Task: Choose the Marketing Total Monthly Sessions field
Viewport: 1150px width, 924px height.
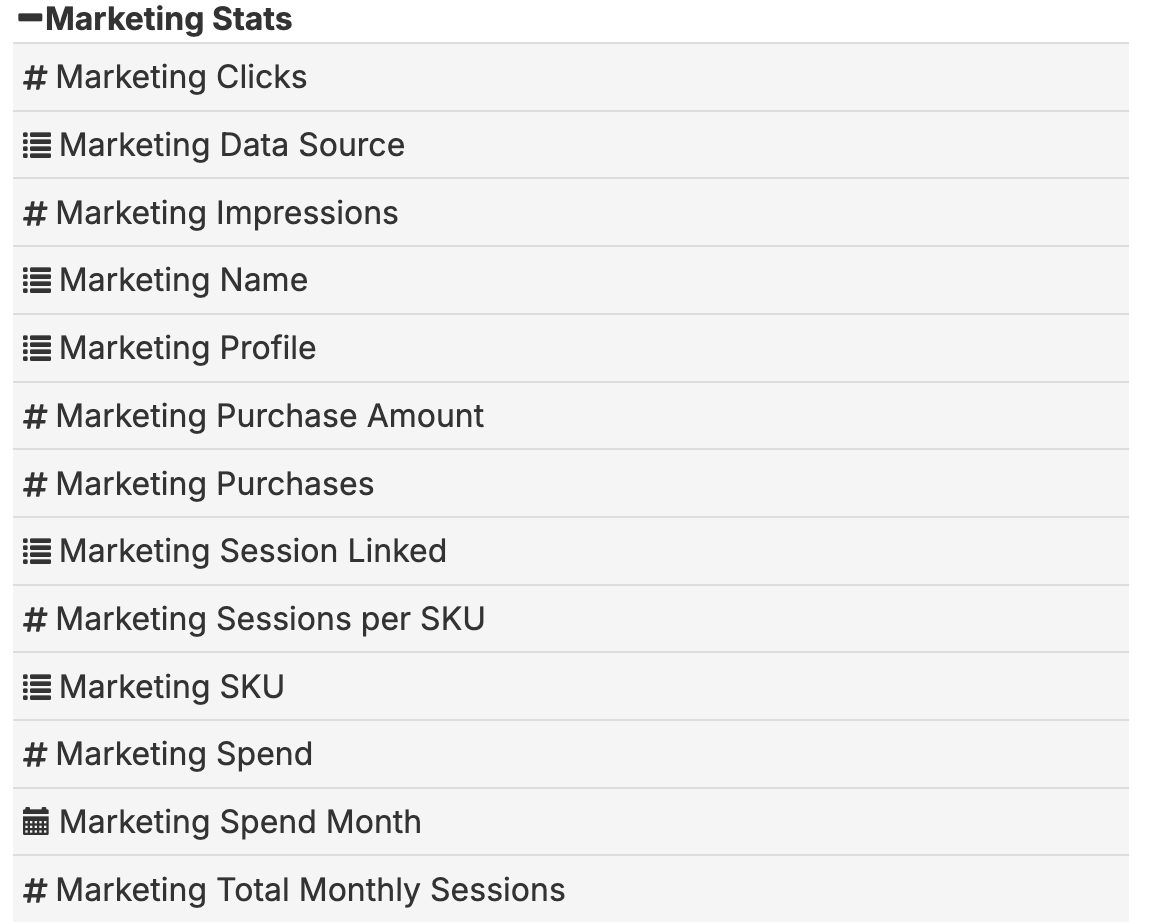Action: click(310, 891)
